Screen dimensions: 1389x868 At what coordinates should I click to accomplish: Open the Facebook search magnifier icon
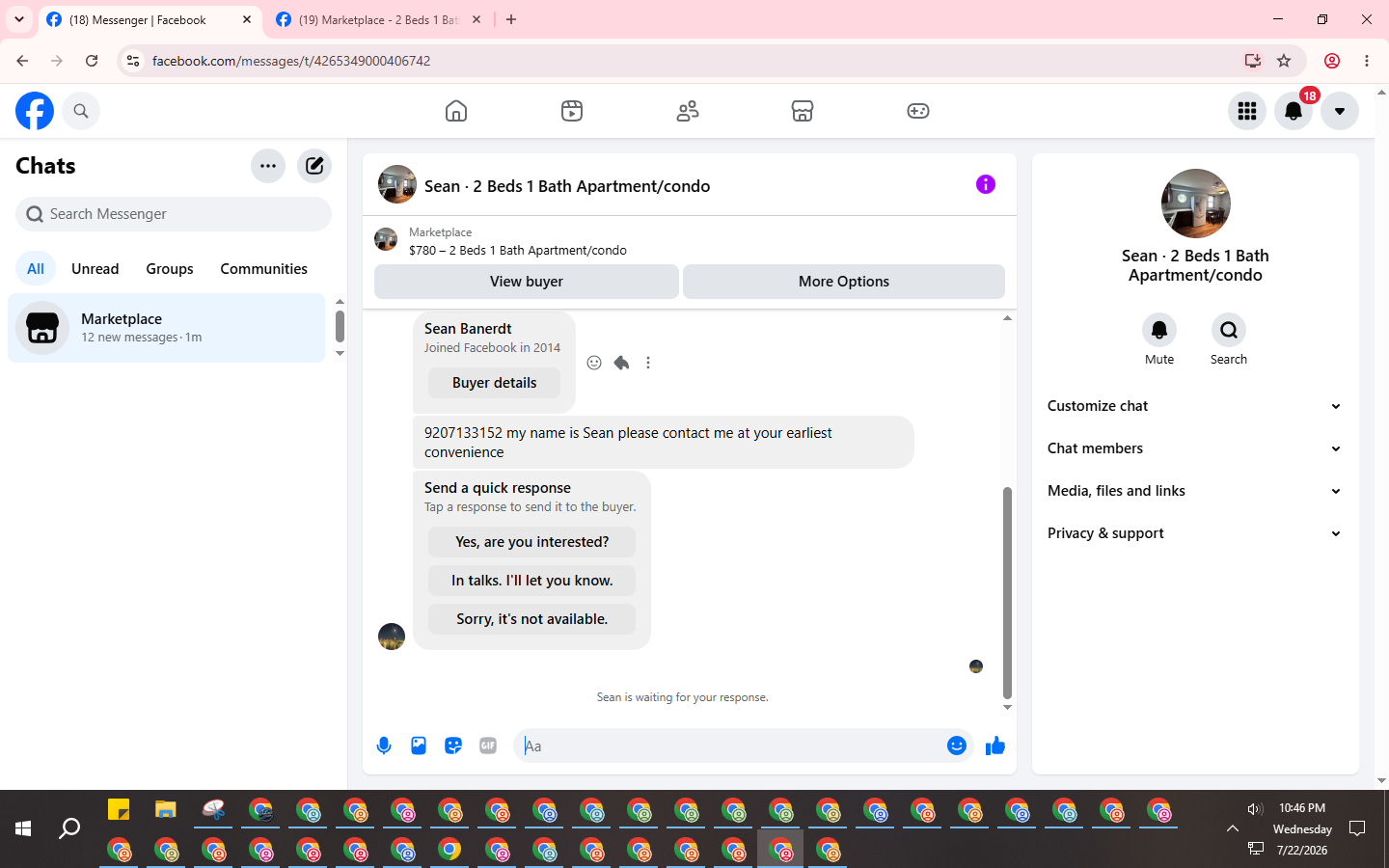pos(81,111)
